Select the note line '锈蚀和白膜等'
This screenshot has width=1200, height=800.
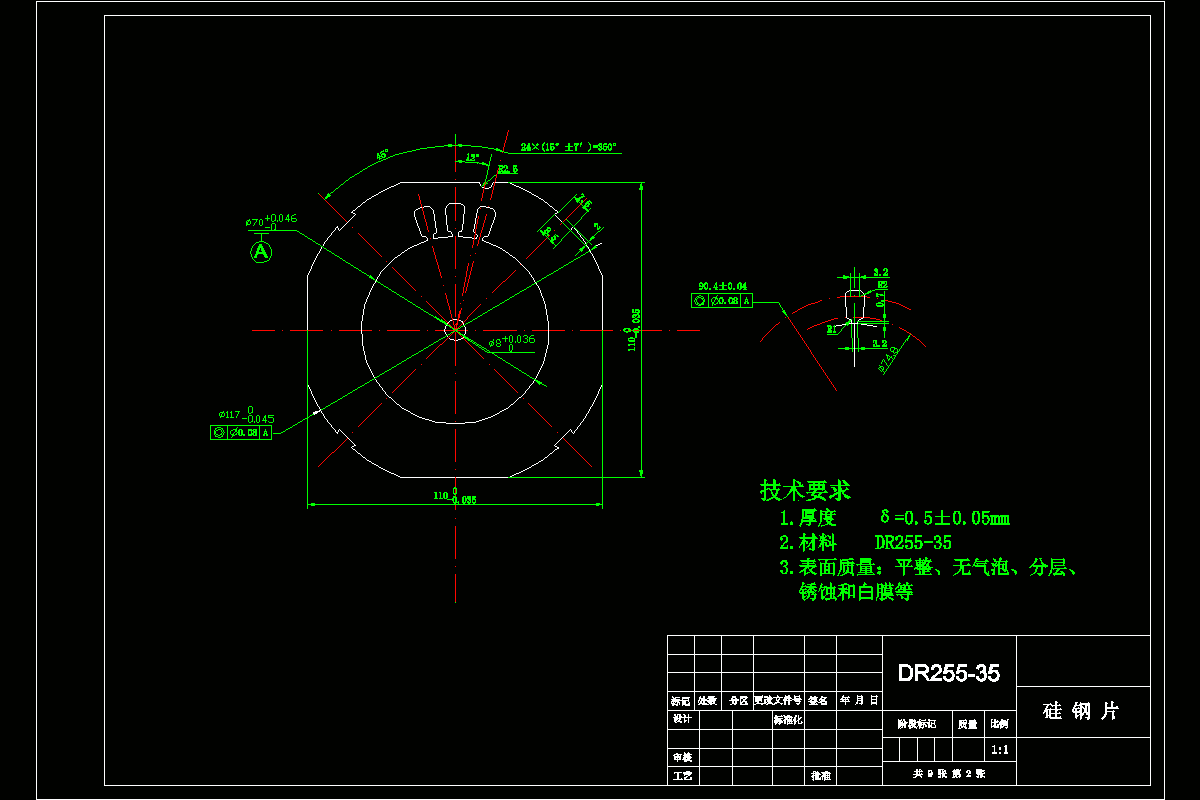point(856,592)
